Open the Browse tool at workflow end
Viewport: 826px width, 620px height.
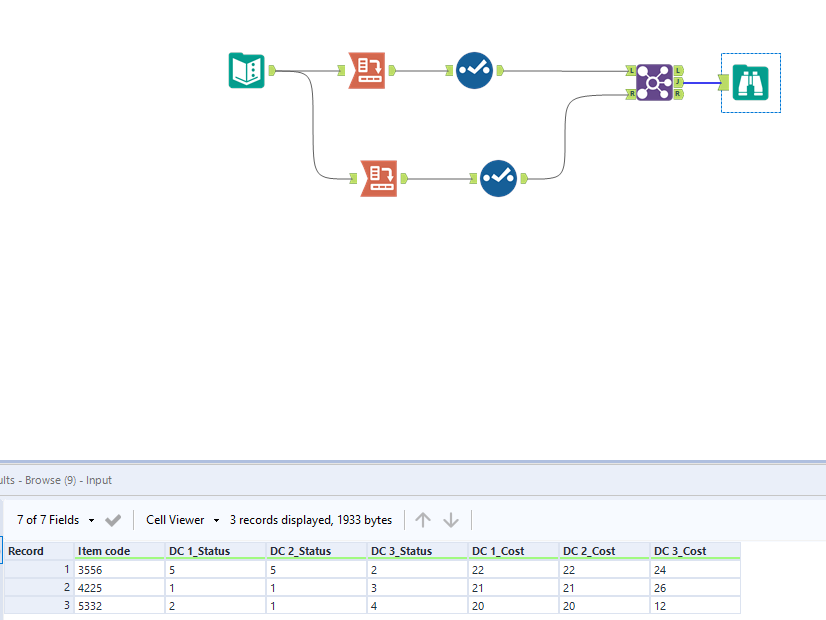tap(750, 83)
